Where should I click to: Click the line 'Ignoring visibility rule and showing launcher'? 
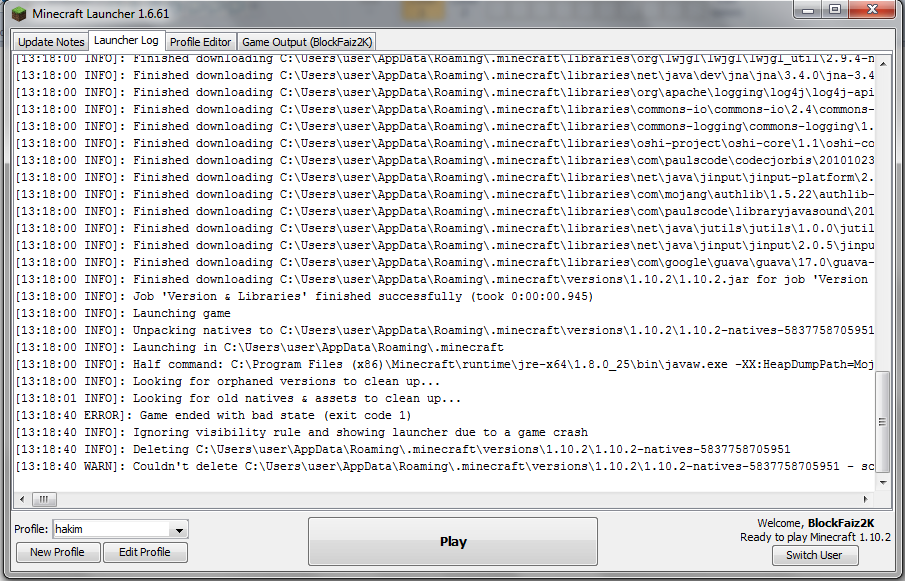(301, 433)
